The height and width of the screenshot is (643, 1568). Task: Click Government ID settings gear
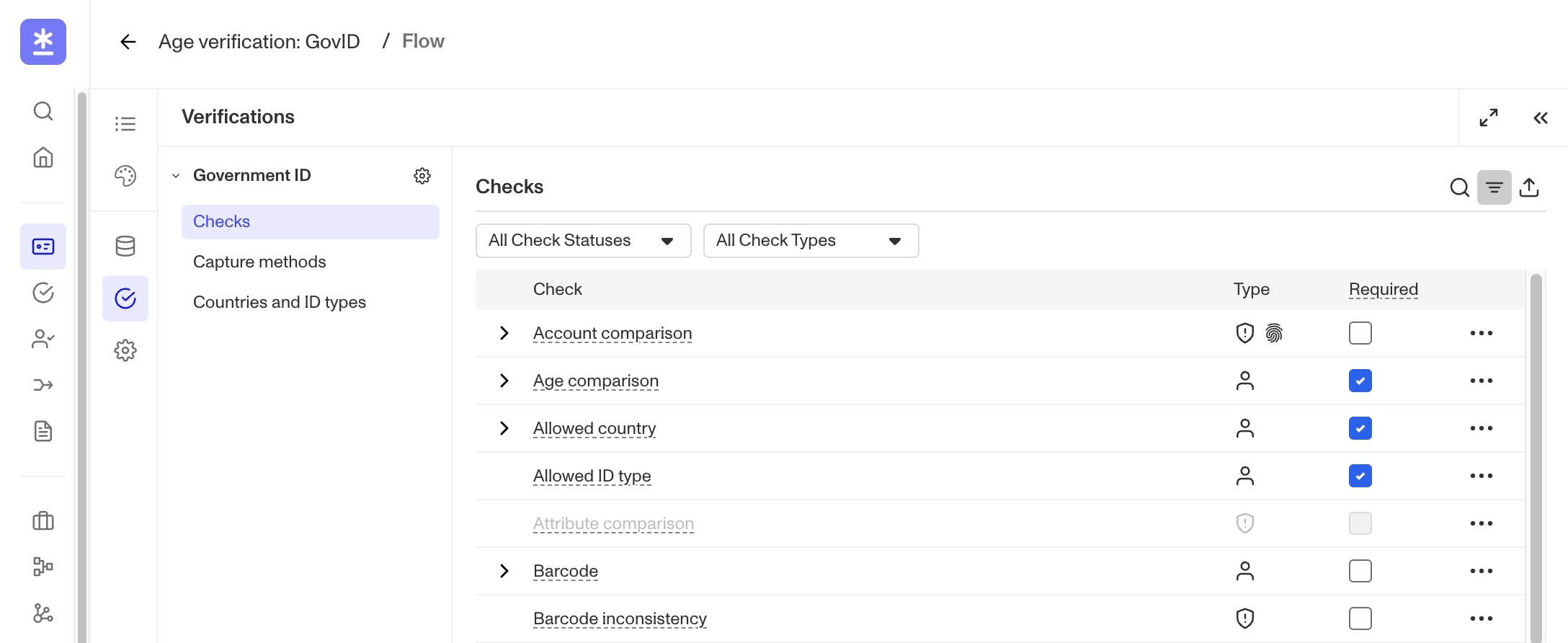(422, 176)
